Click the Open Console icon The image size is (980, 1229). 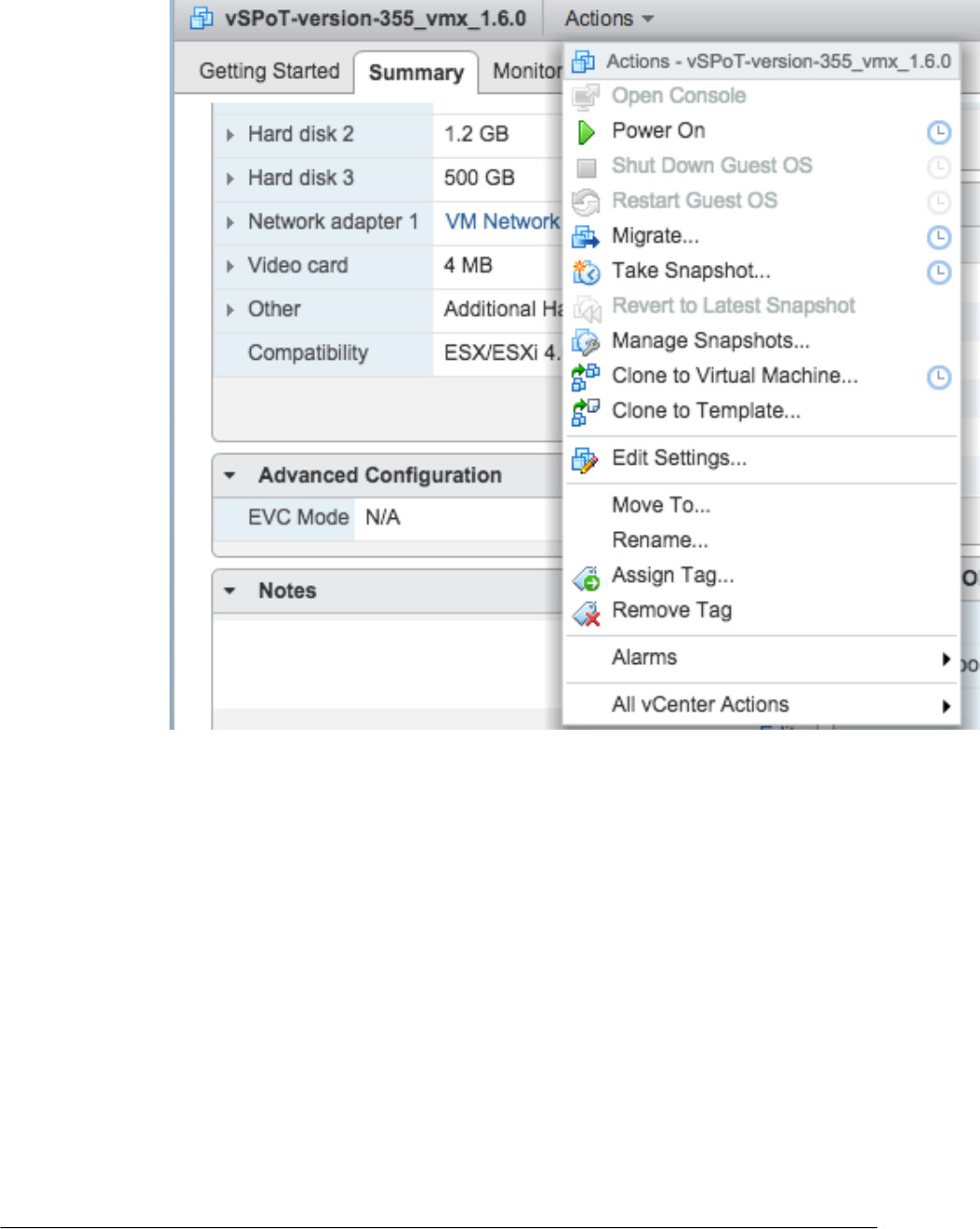click(x=587, y=96)
